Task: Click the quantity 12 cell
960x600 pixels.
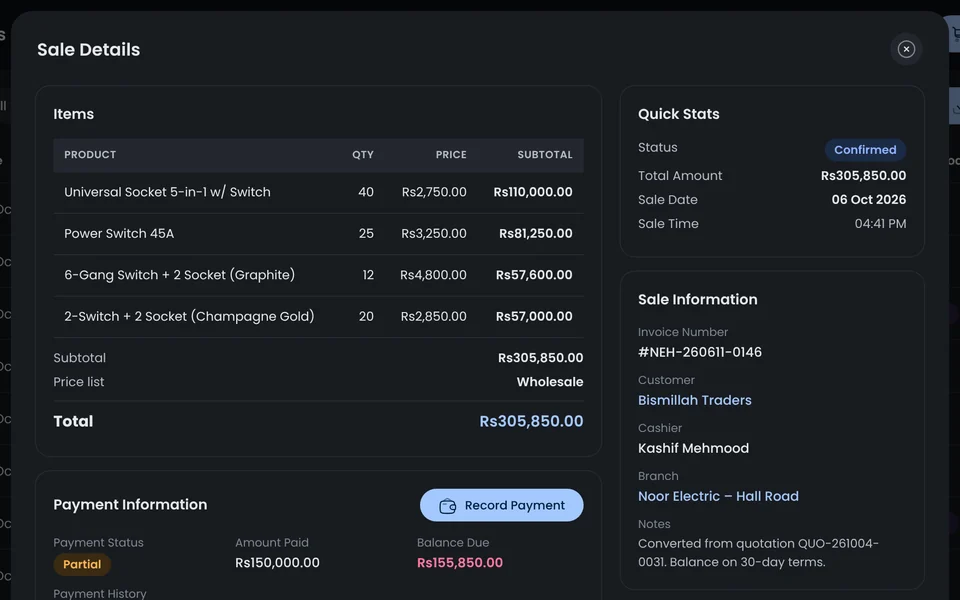Action: (x=368, y=276)
